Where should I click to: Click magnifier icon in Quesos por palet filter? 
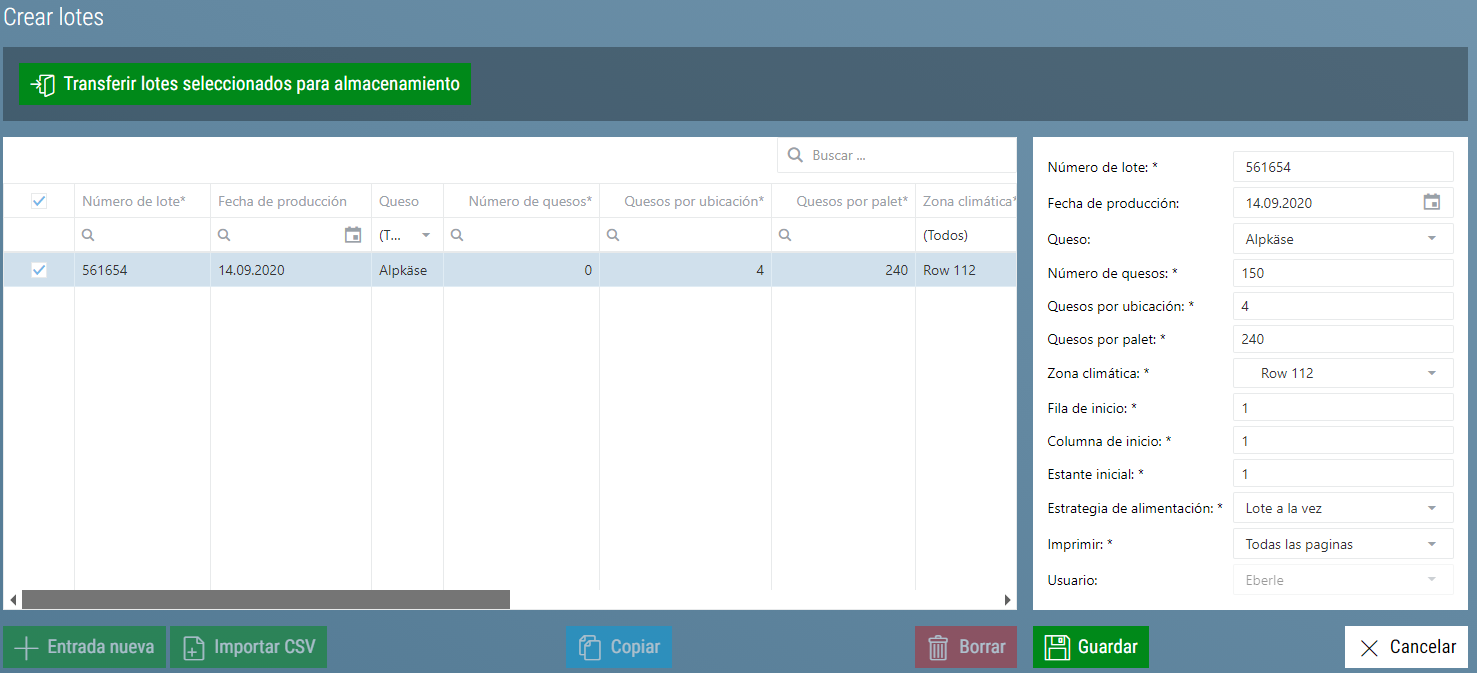785,235
